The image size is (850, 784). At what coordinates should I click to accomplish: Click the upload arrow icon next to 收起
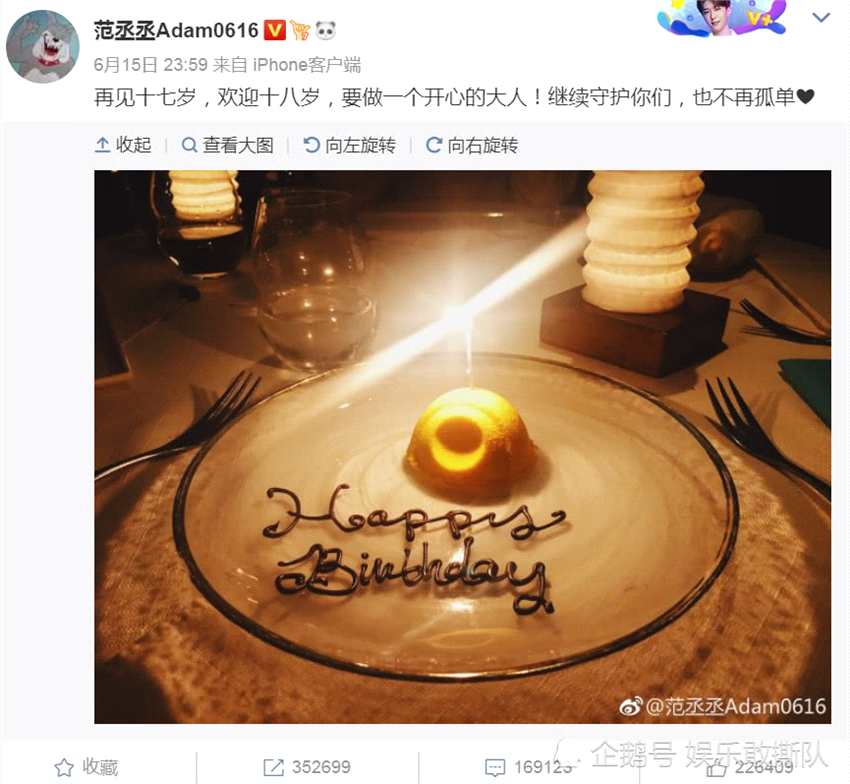(102, 145)
